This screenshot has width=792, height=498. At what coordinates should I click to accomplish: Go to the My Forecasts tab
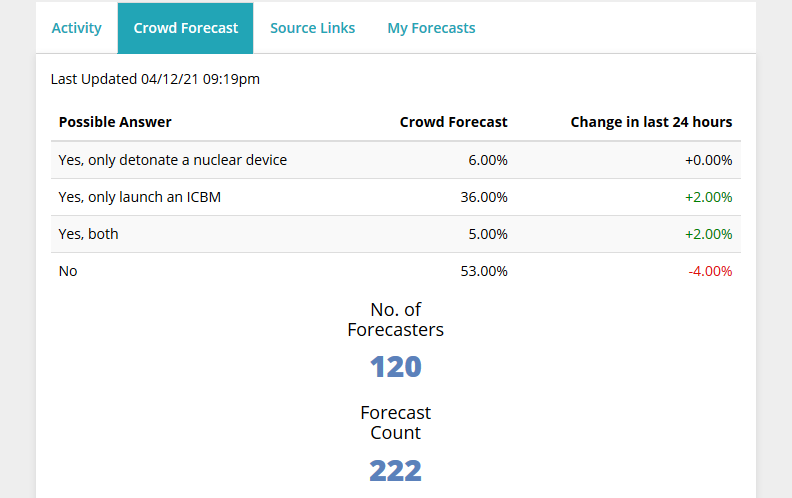click(x=431, y=28)
